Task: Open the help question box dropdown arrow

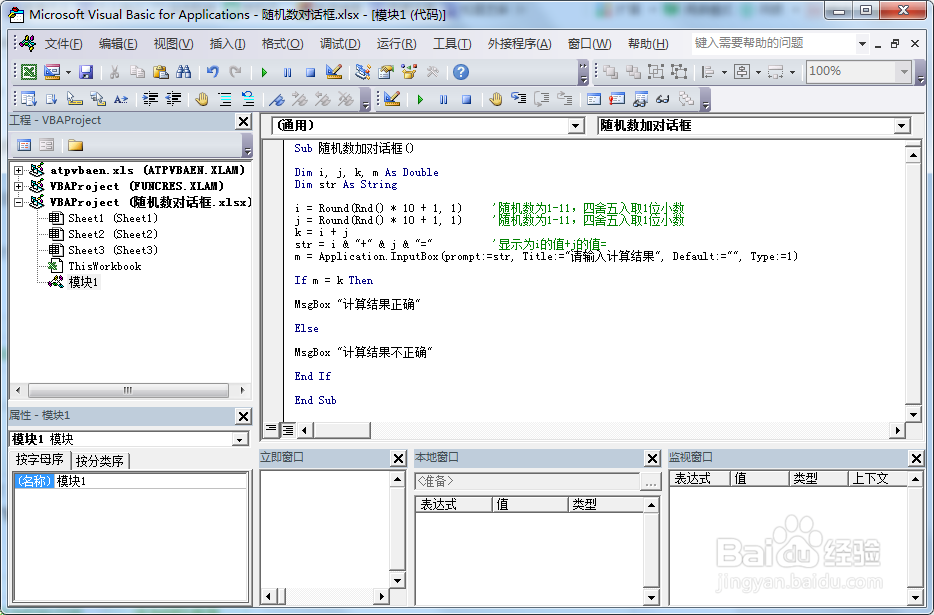Action: [x=861, y=44]
